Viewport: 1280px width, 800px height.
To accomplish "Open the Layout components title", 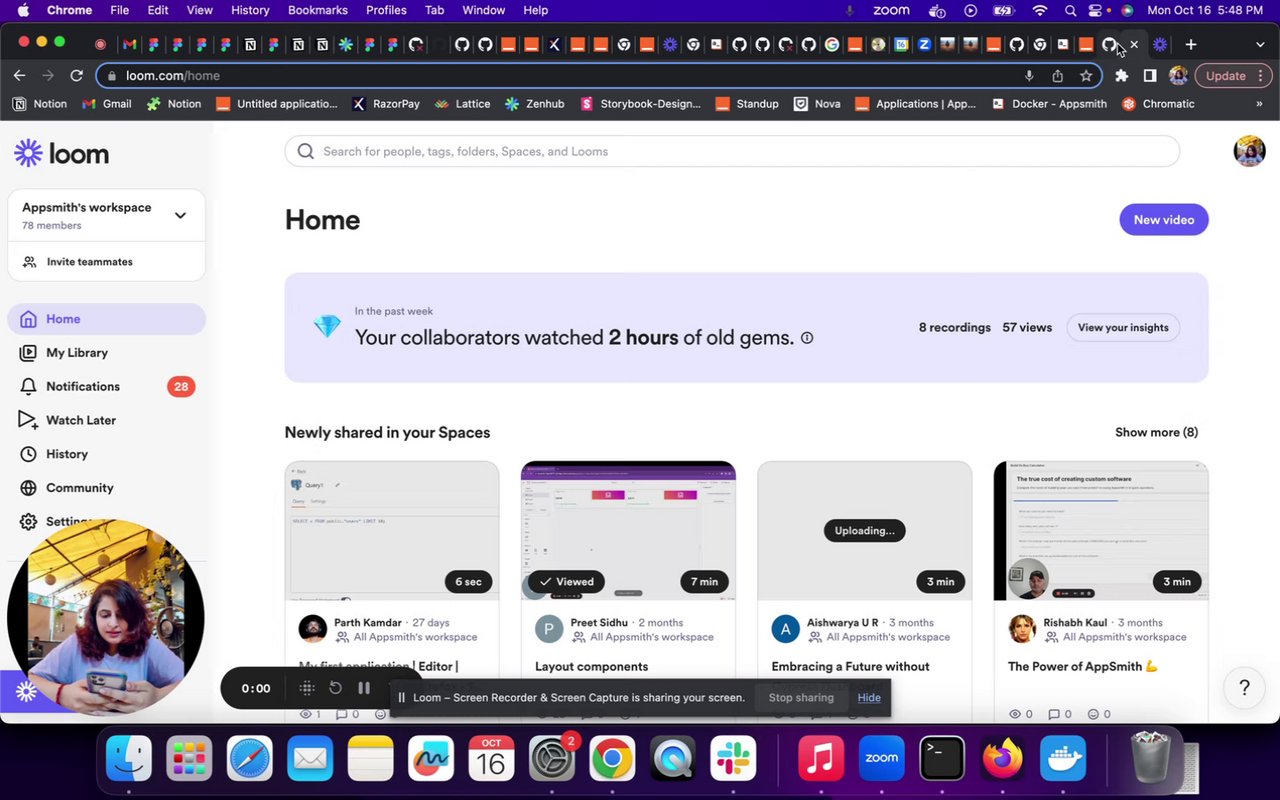I will pyautogui.click(x=591, y=667).
